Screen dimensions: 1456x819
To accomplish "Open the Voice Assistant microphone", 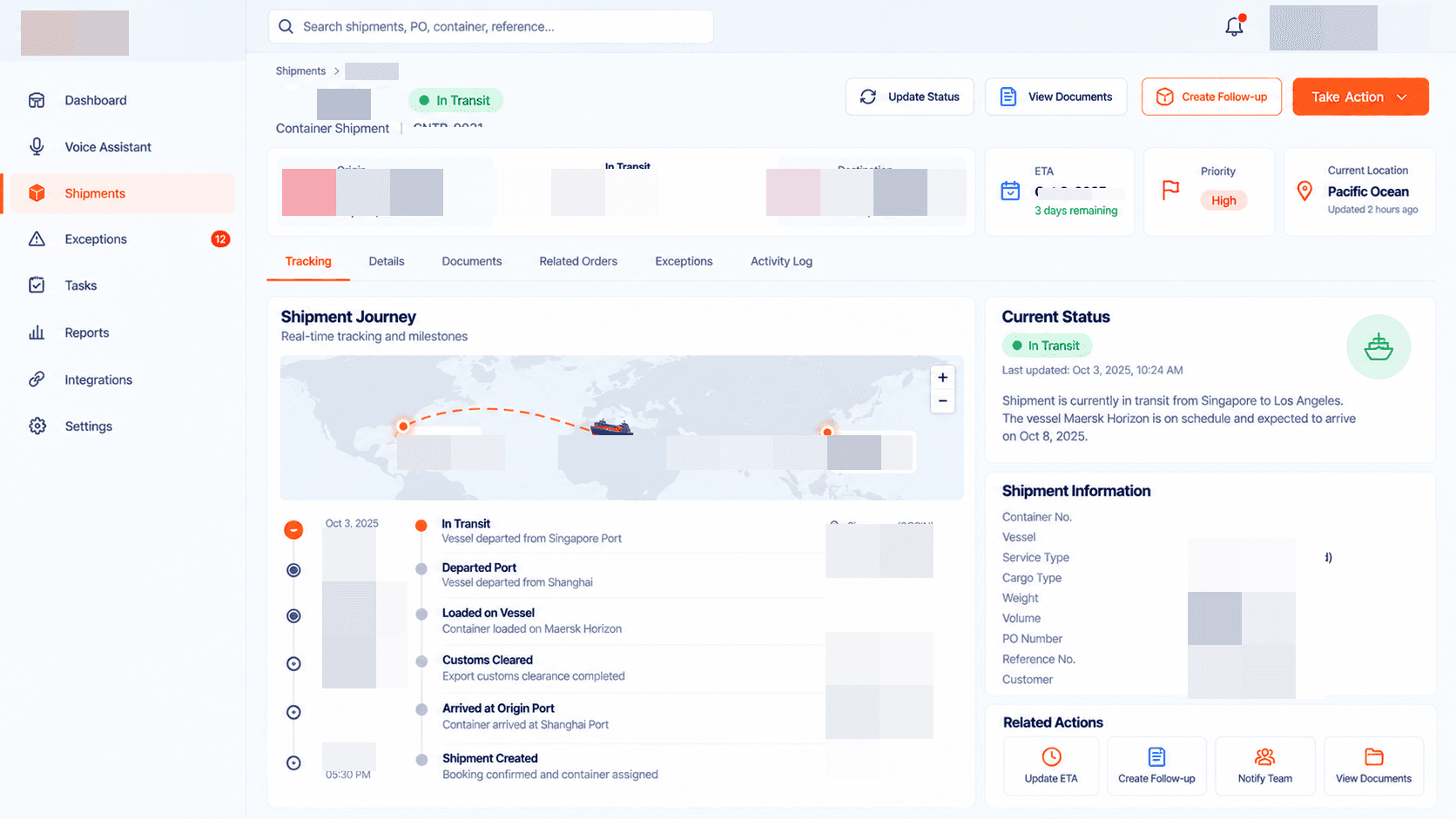I will (x=37, y=147).
